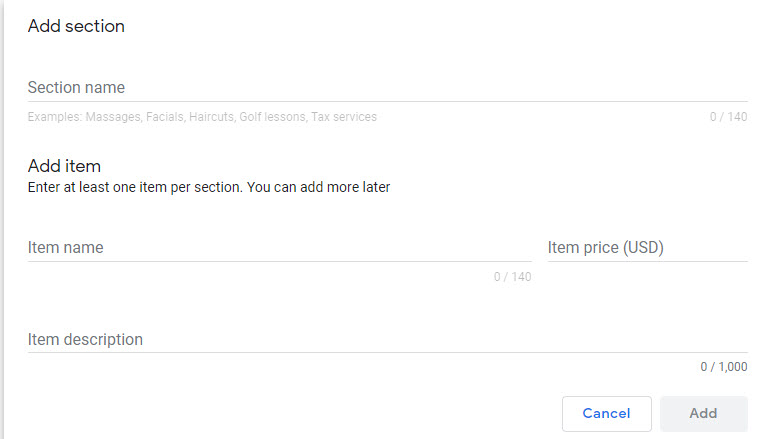Click the Add section heading

coord(76,26)
